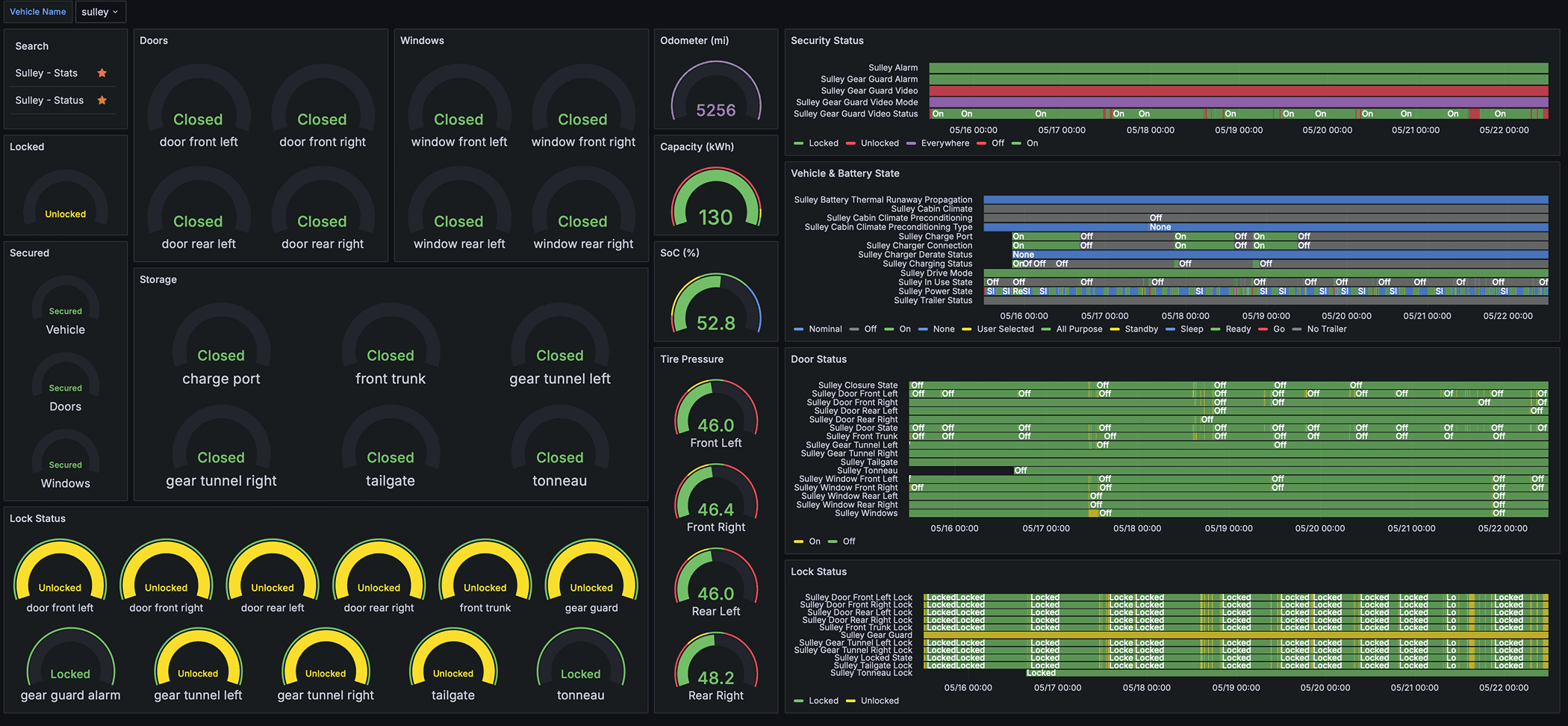Viewport: 1568px width, 726px height.
Task: Click the tailgate Closed gauge in Storage
Action: coord(391,447)
